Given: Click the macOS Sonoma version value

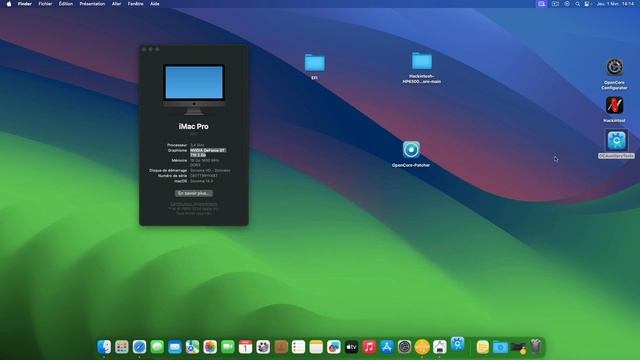Looking at the screenshot, I should (x=201, y=181).
